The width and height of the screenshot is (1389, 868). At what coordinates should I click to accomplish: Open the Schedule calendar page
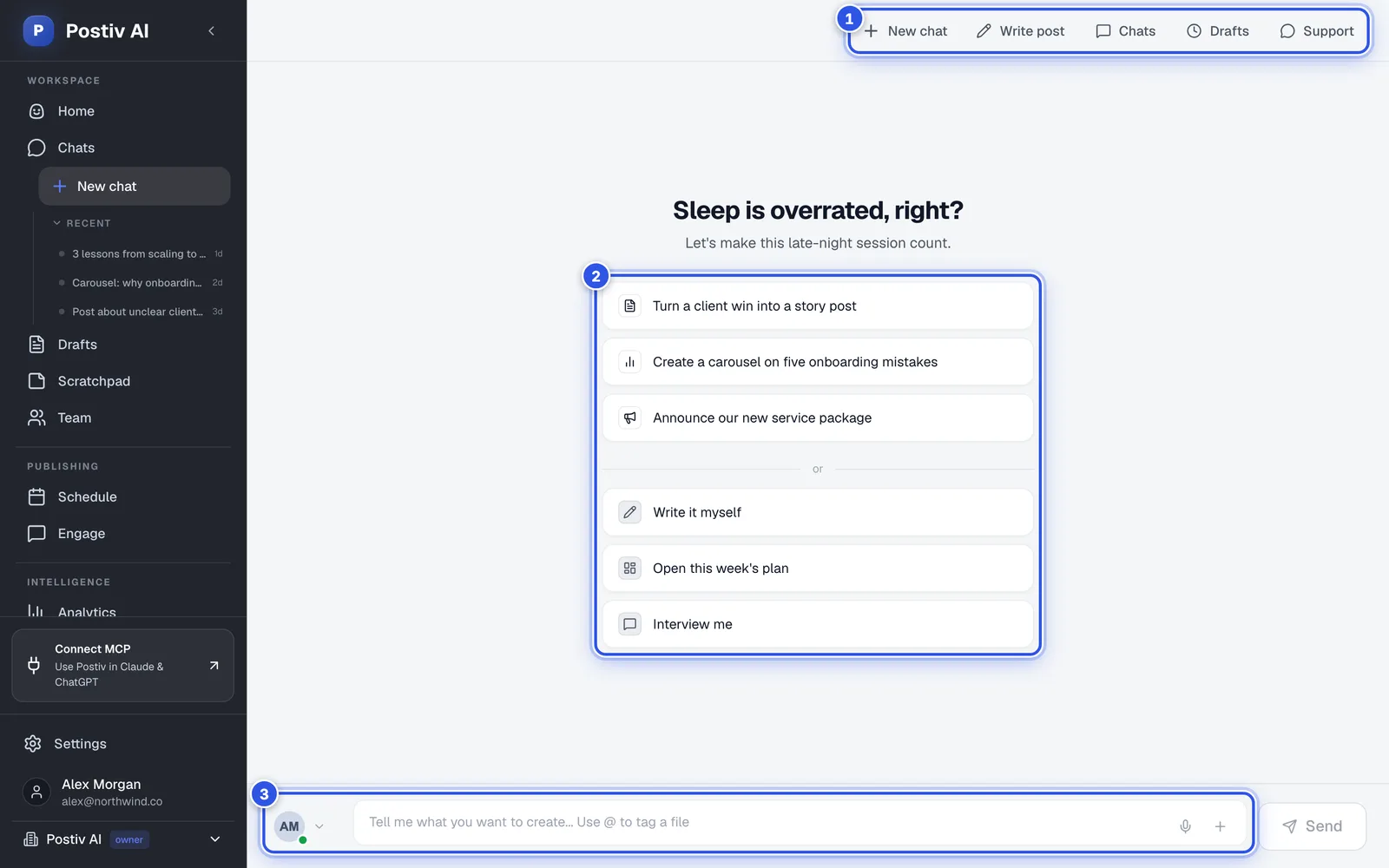(122, 496)
